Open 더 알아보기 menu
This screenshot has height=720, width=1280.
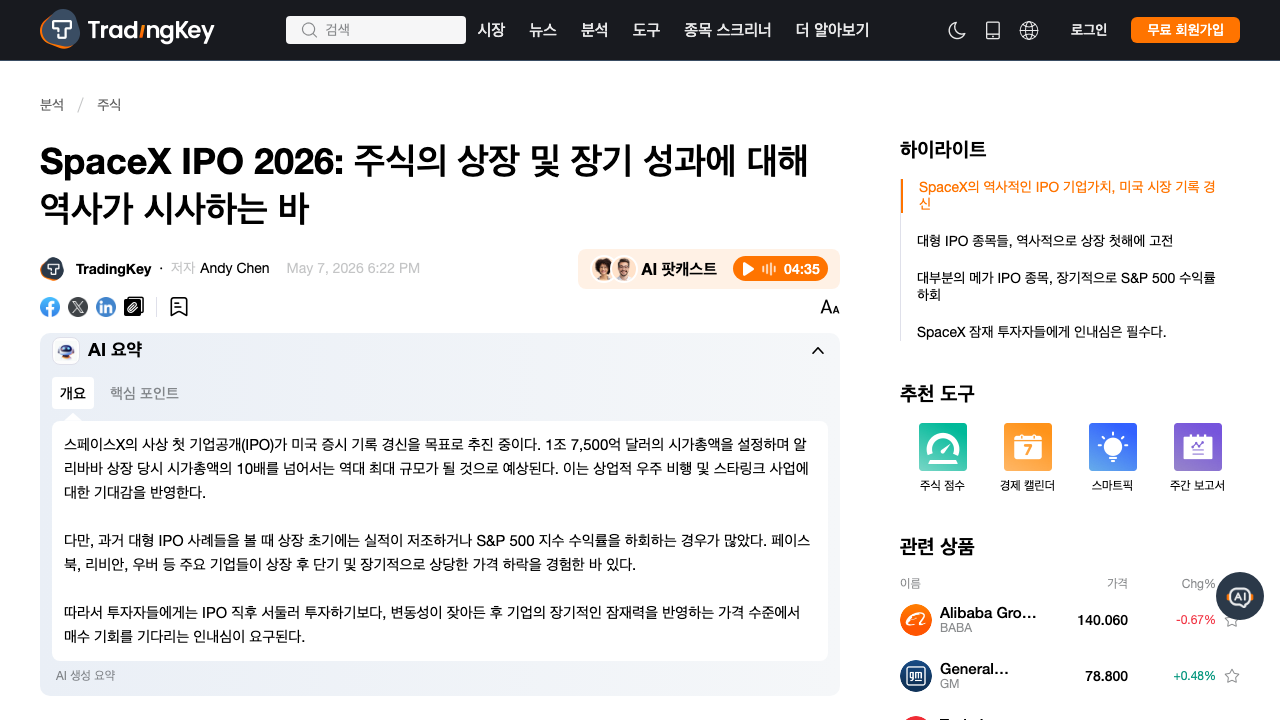tap(832, 30)
